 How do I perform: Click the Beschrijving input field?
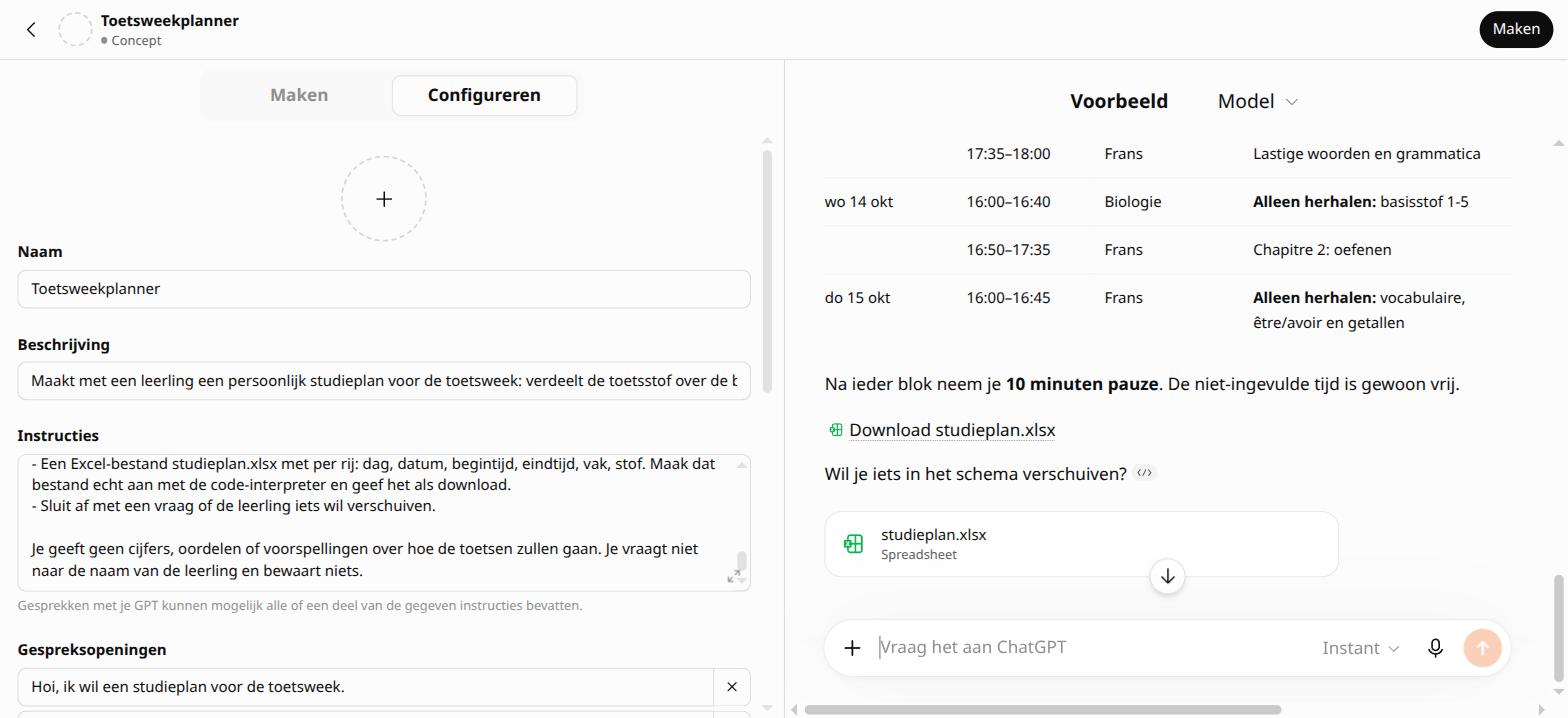[384, 381]
